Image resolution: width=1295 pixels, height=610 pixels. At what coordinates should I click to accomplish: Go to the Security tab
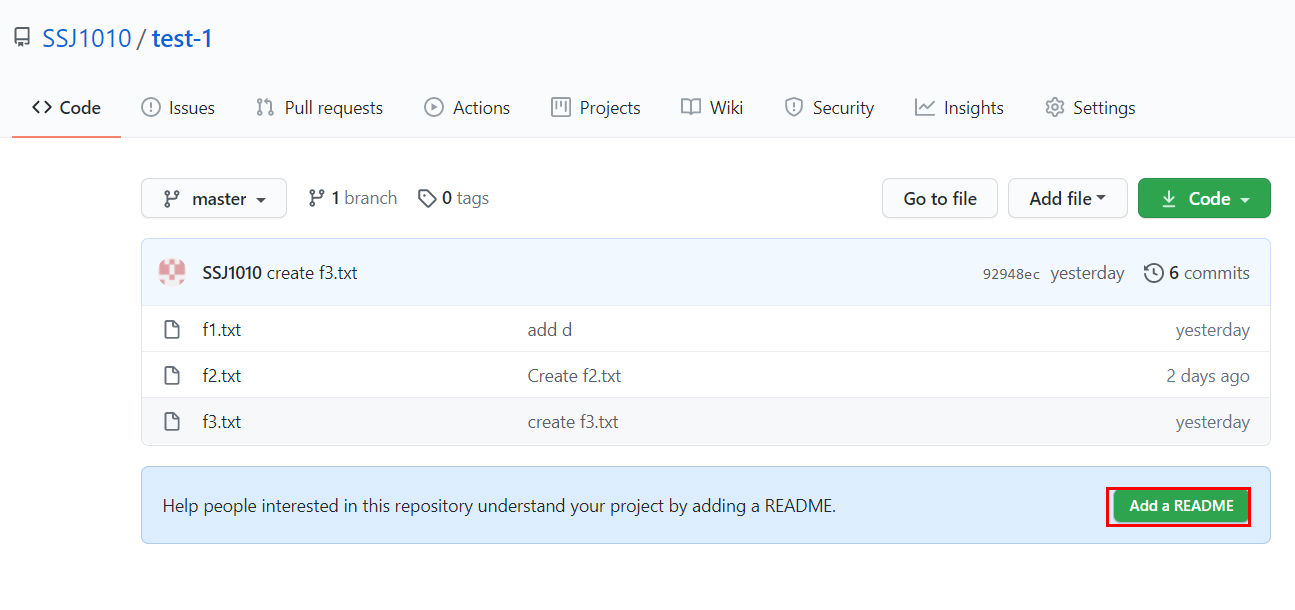coord(829,108)
